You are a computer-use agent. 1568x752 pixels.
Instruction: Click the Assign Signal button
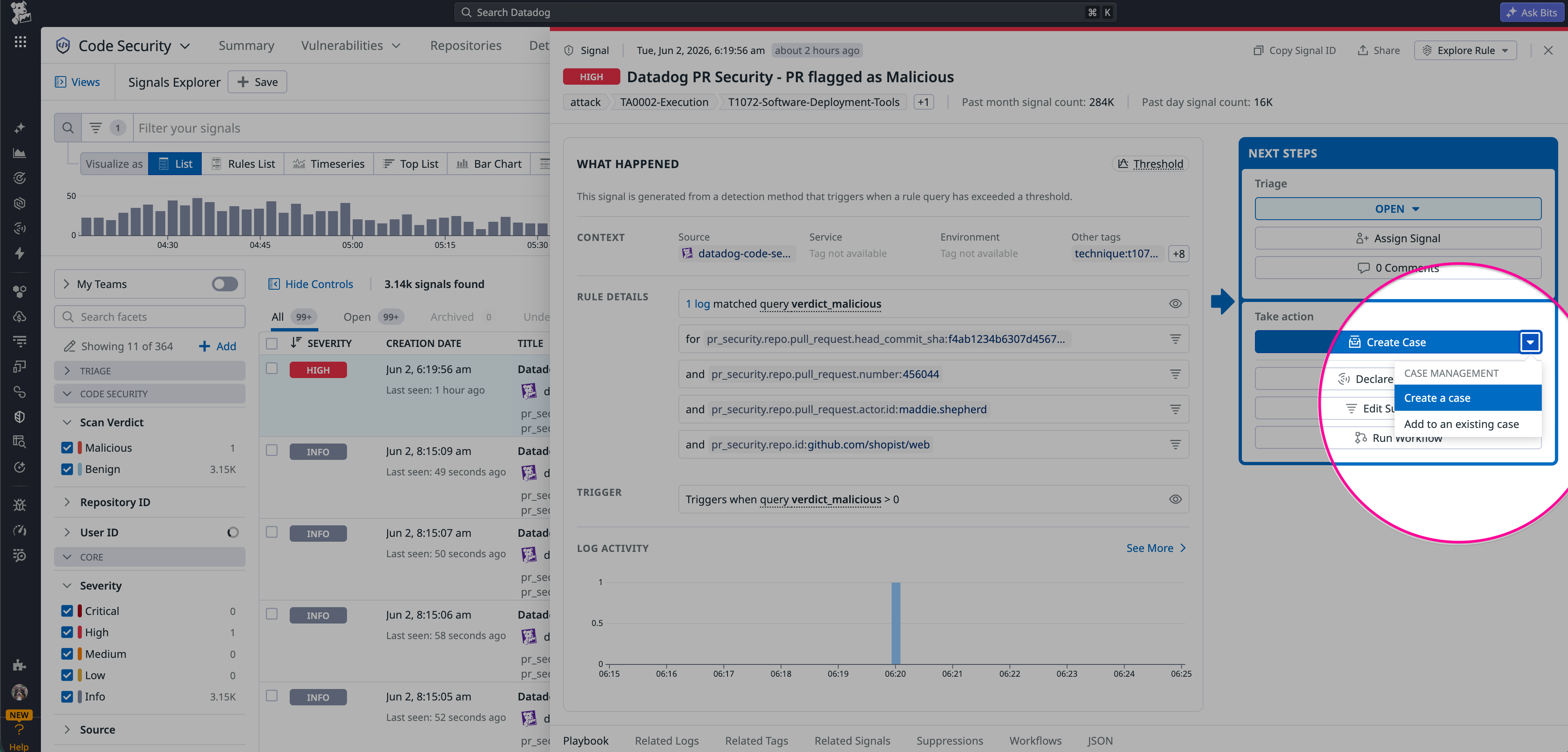click(x=1397, y=239)
